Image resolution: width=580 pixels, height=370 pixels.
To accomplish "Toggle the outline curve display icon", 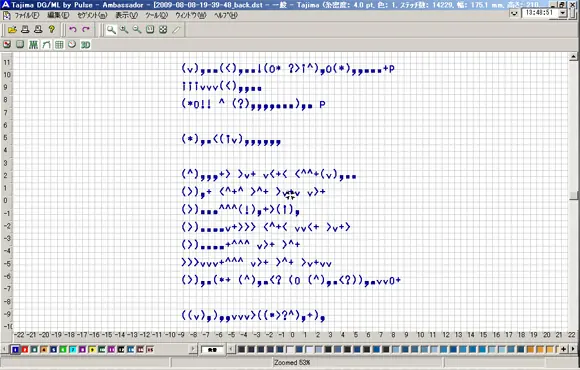I will (x=46, y=45).
